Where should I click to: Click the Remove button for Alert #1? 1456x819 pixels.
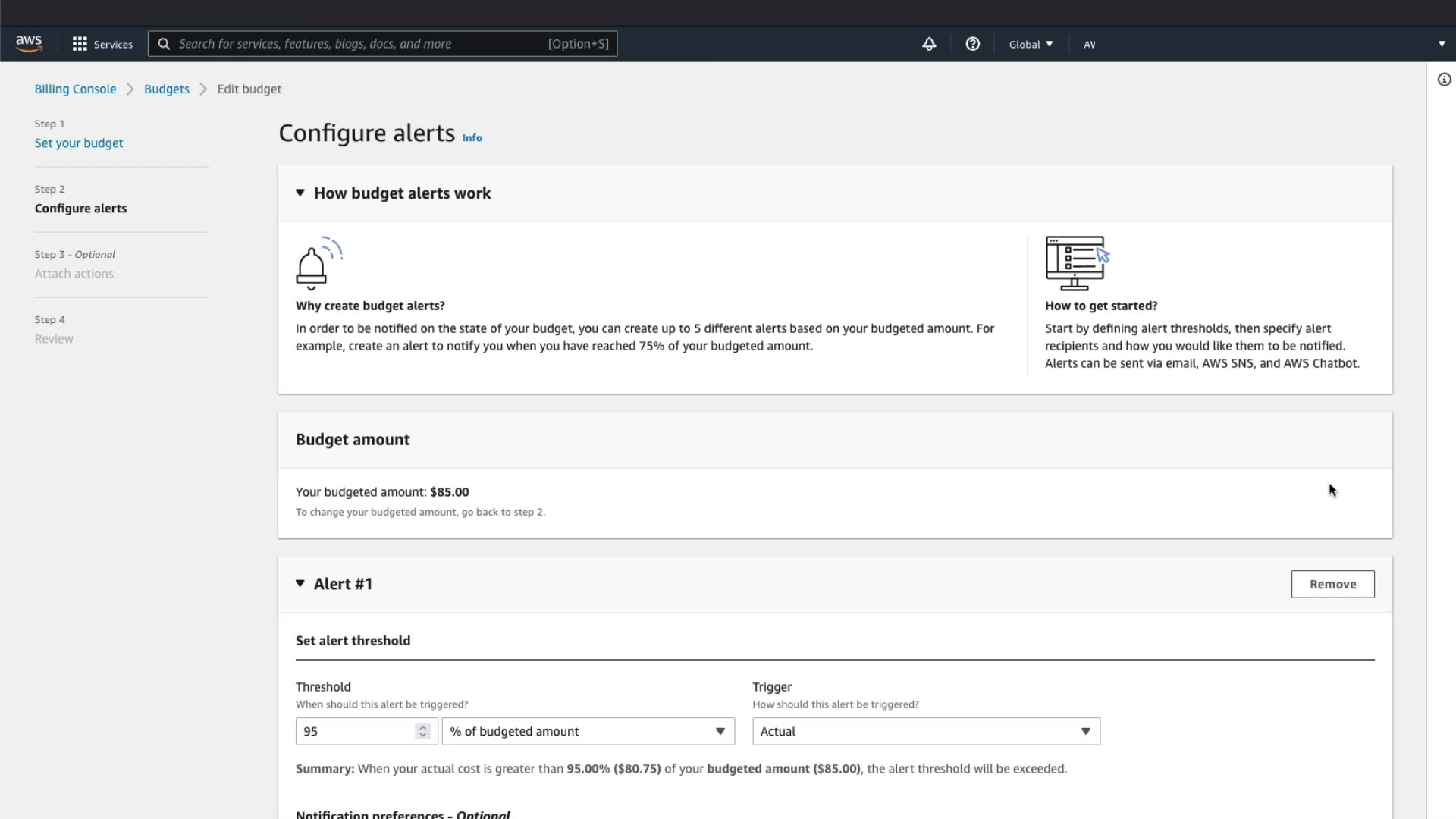pos(1332,584)
